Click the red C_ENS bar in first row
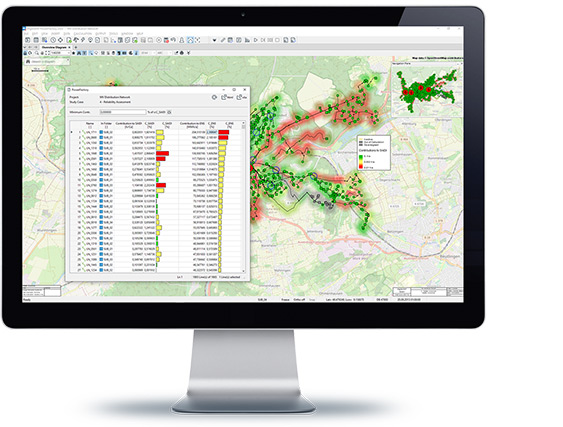Screen dimensions: 563x427 click(223, 132)
